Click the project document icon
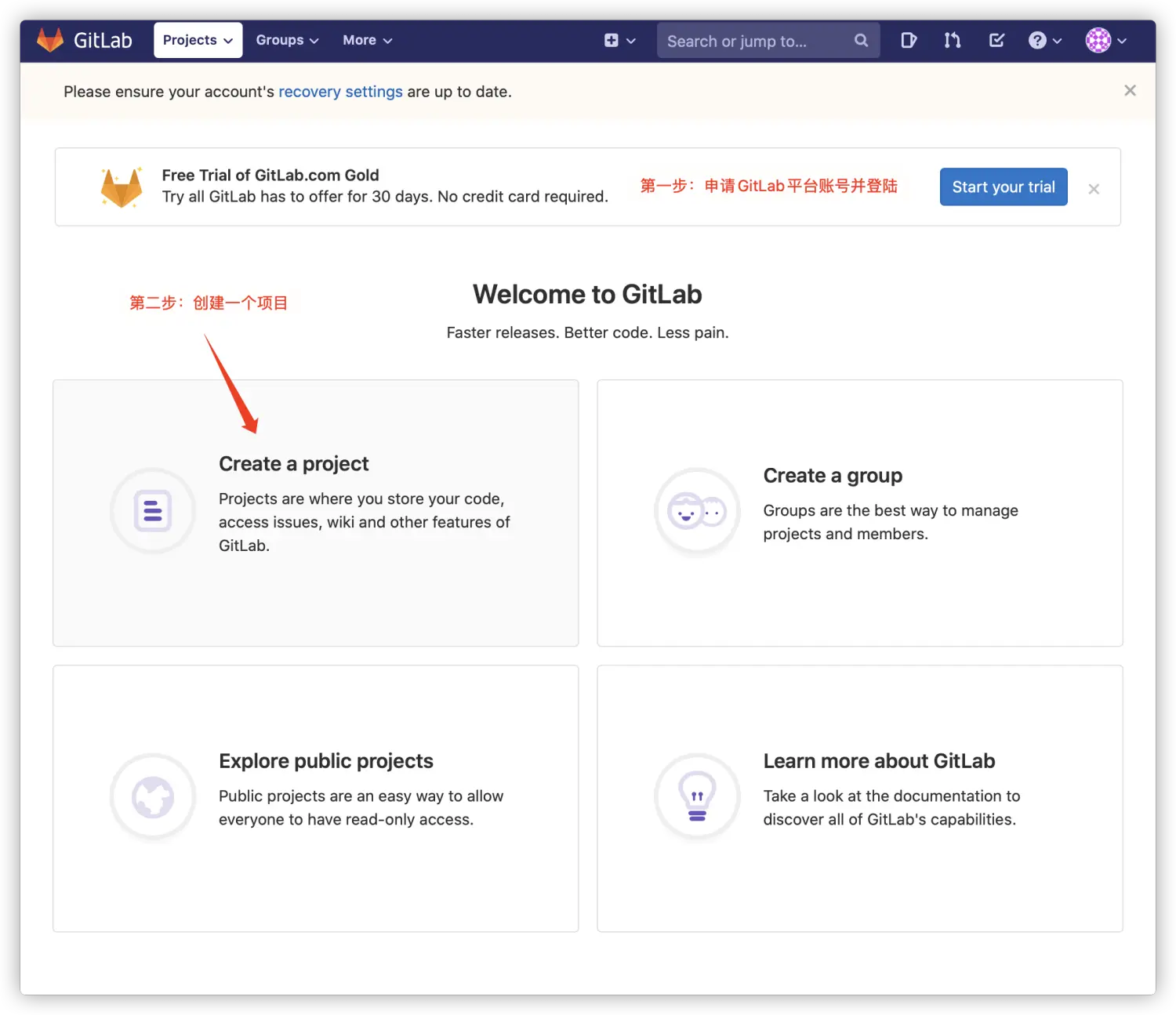1176x1015 pixels. (x=153, y=511)
